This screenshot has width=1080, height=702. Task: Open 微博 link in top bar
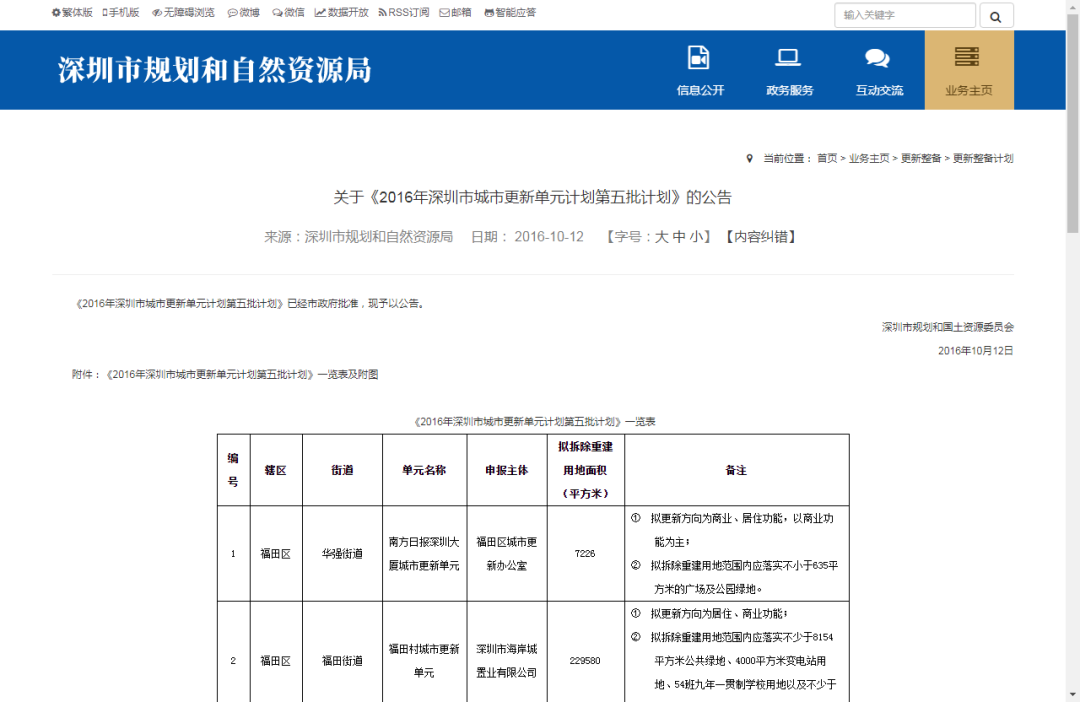click(243, 13)
